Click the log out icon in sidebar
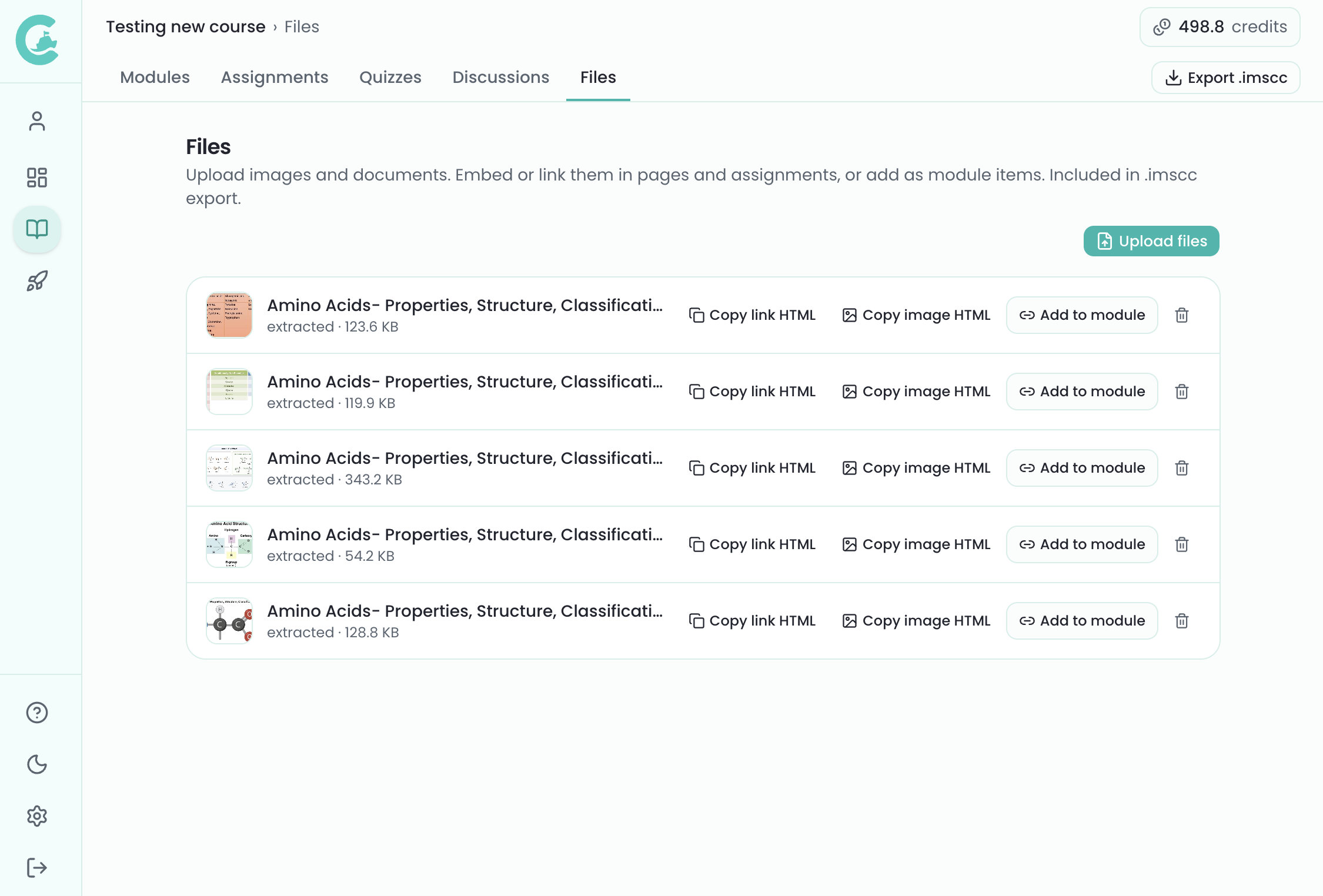Image resolution: width=1323 pixels, height=896 pixels. coord(37,868)
